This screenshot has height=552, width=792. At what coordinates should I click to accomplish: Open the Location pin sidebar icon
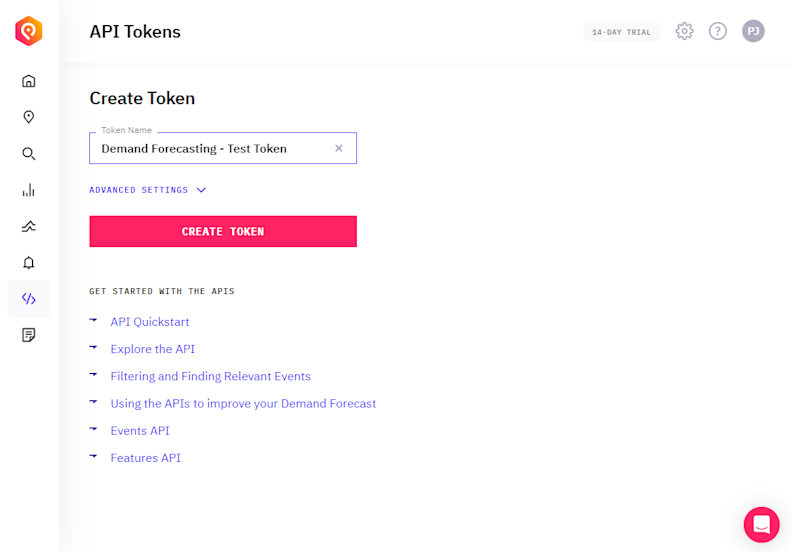pyautogui.click(x=29, y=117)
